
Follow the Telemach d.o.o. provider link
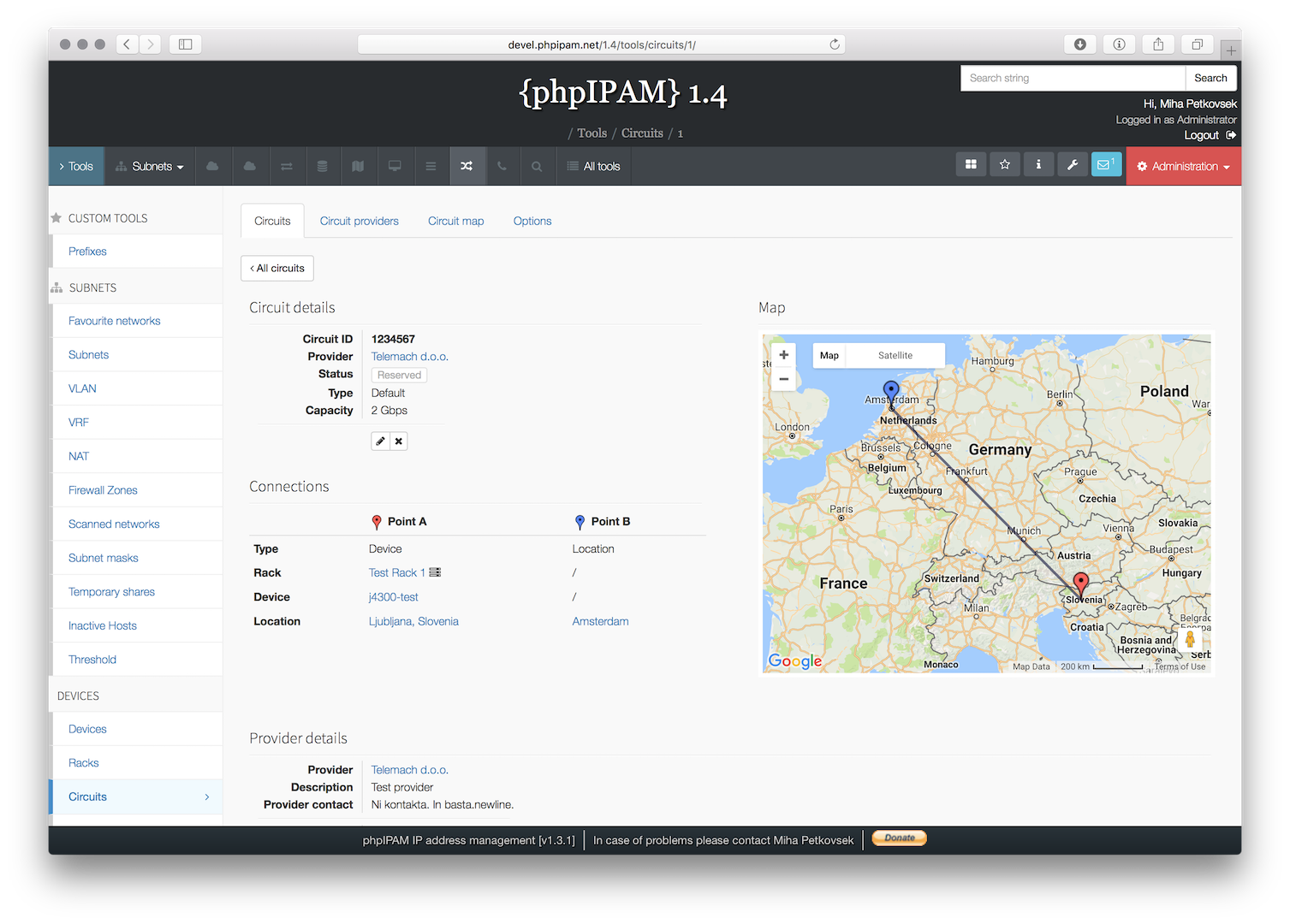(x=409, y=356)
